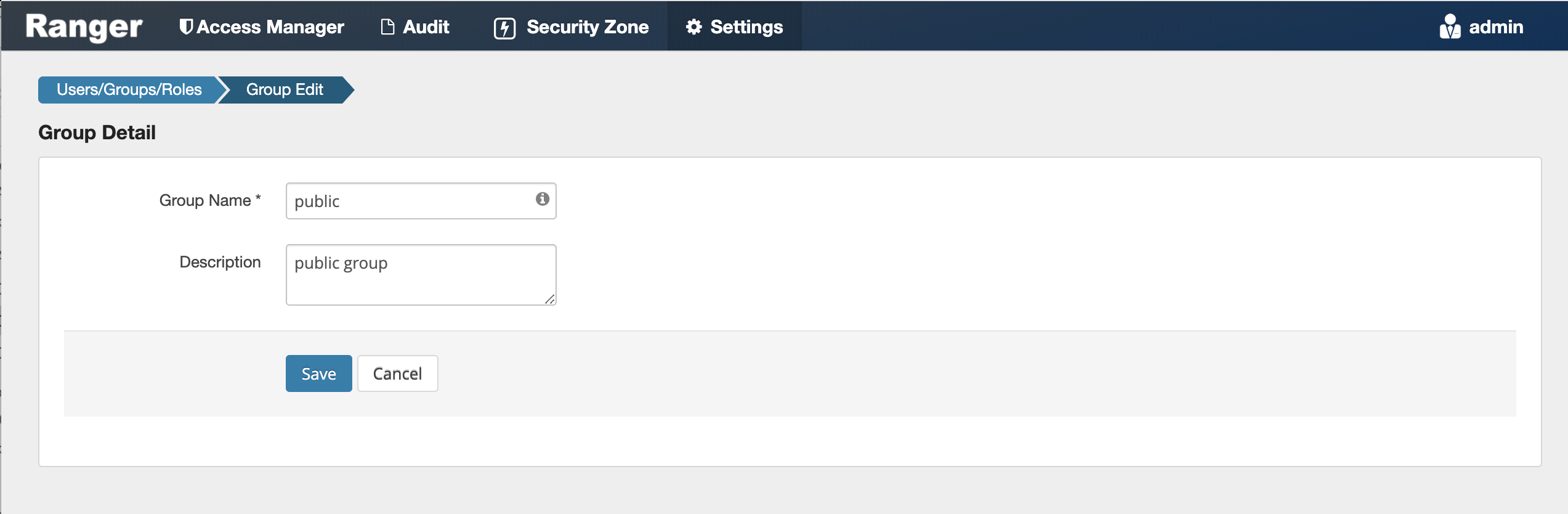
Task: Click the Description textarea resize handle
Action: pos(549,299)
